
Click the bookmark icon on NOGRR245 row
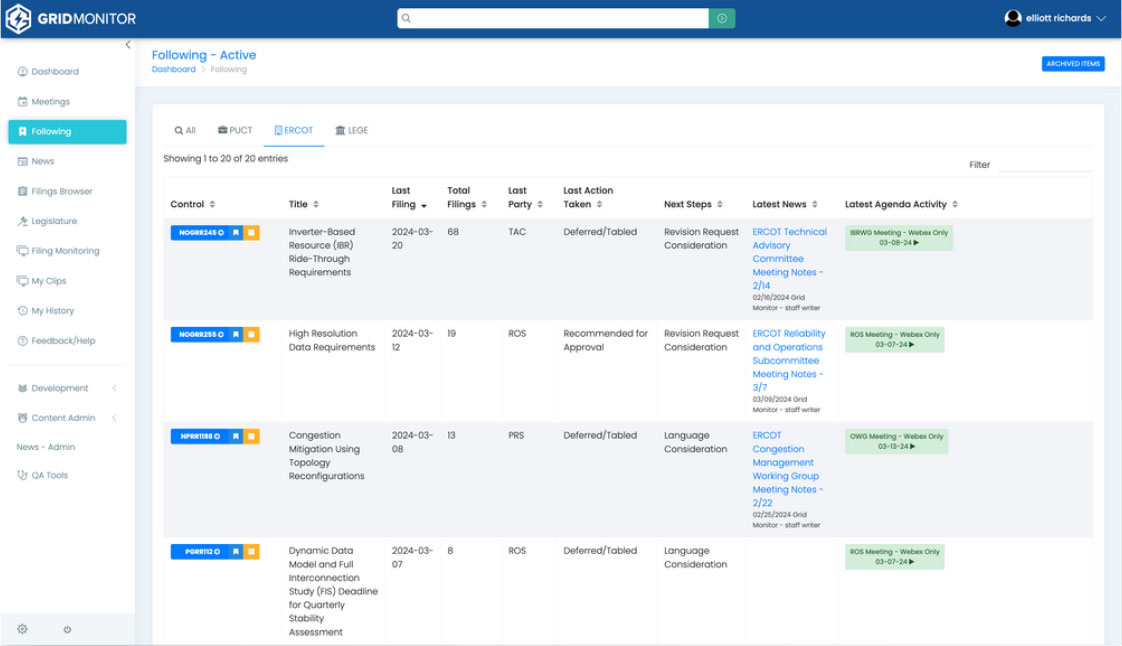pos(236,232)
